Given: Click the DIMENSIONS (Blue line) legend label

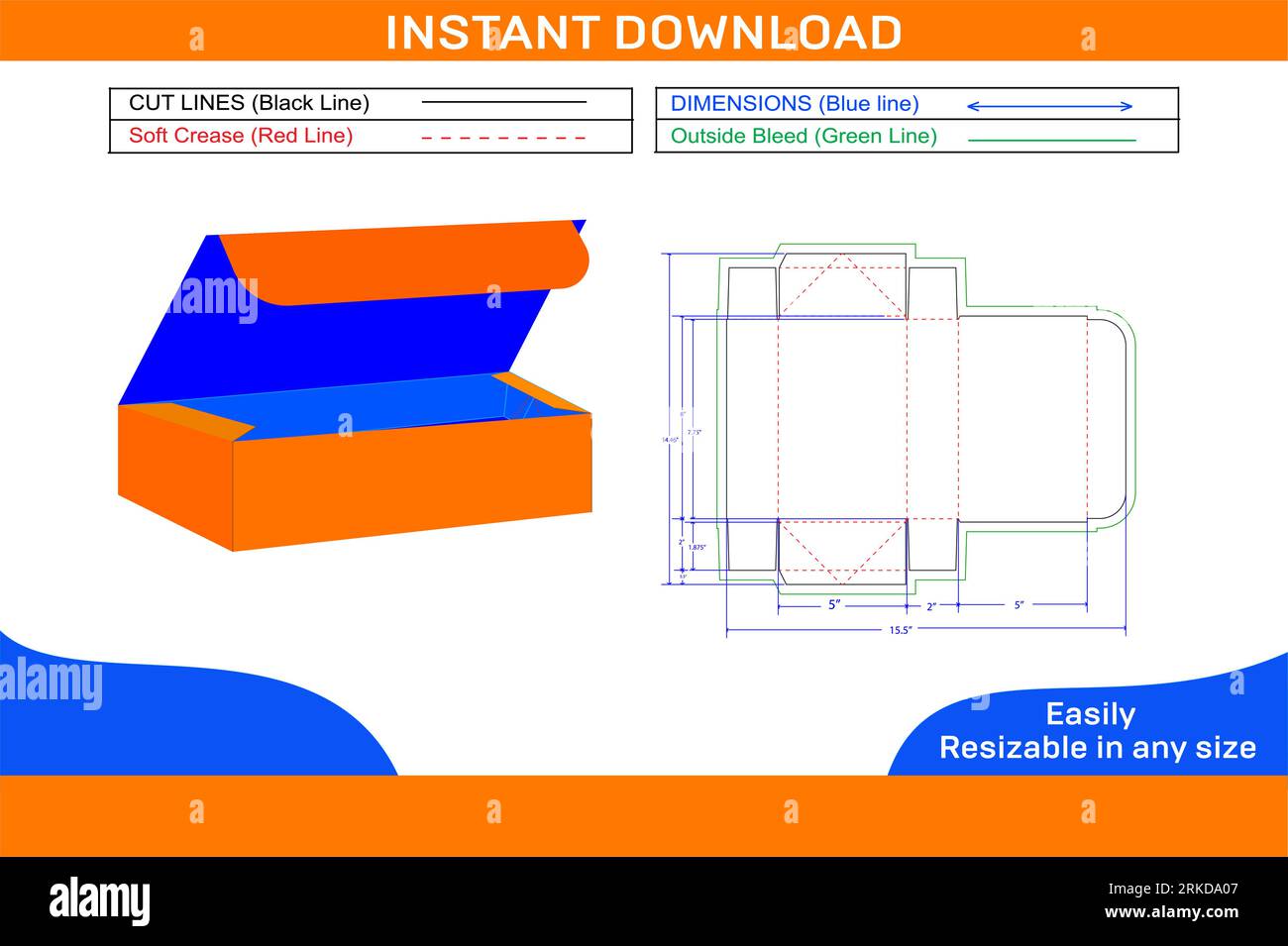Looking at the screenshot, I should point(795,103).
